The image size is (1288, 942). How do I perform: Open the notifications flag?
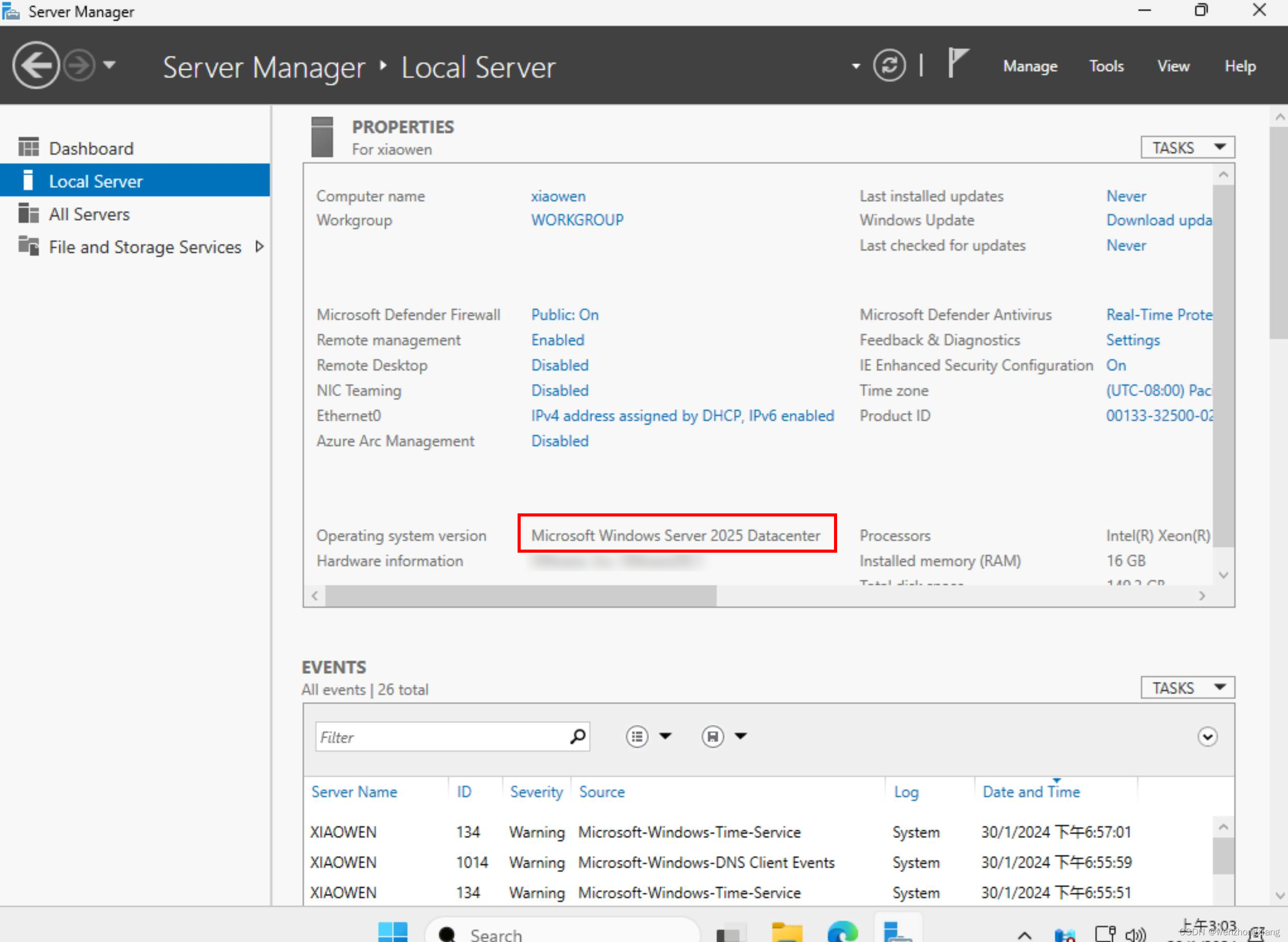pyautogui.click(x=958, y=63)
